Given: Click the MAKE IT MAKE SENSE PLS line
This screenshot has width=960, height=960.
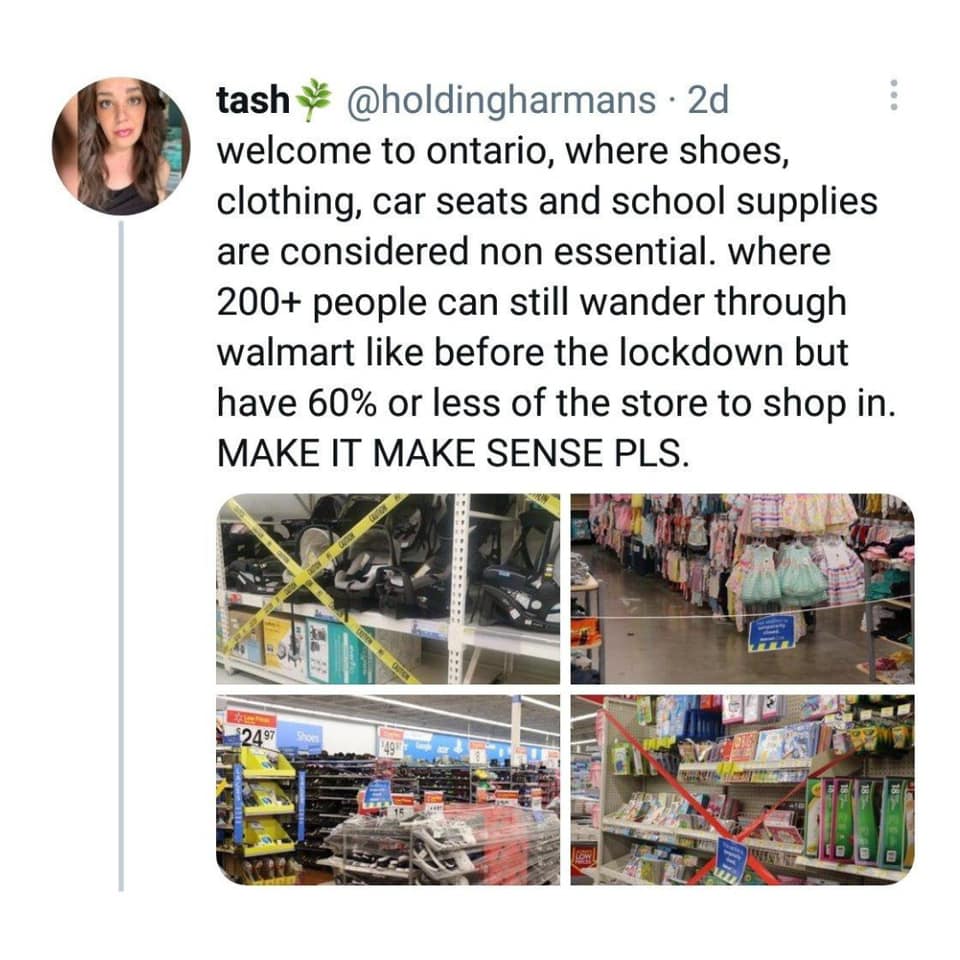Looking at the screenshot, I should [453, 454].
